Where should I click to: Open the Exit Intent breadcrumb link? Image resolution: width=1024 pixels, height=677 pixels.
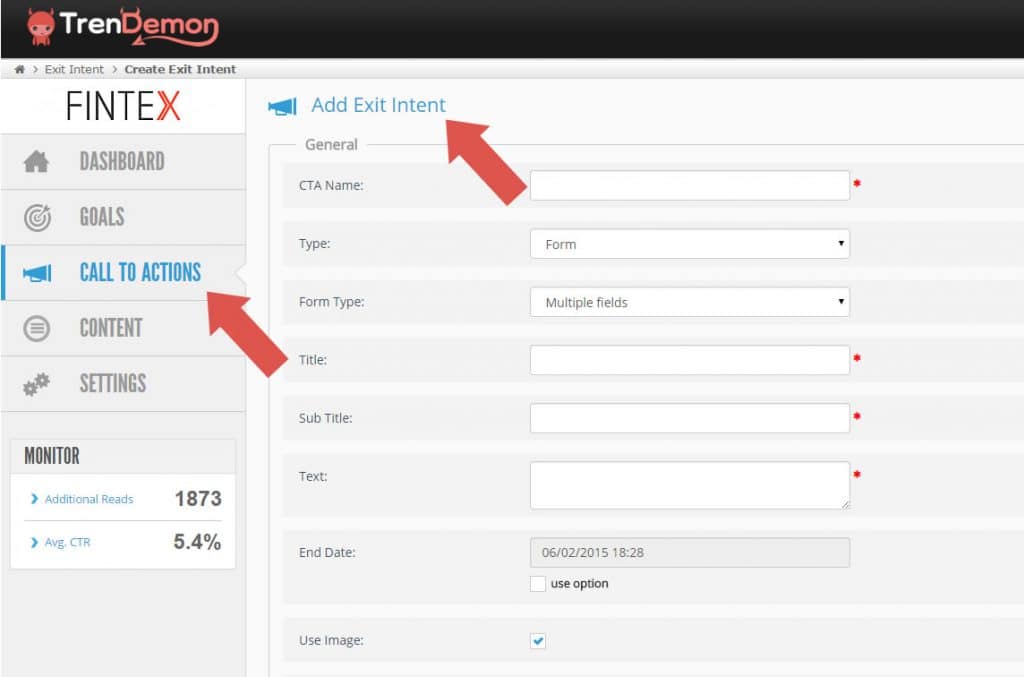coord(74,69)
